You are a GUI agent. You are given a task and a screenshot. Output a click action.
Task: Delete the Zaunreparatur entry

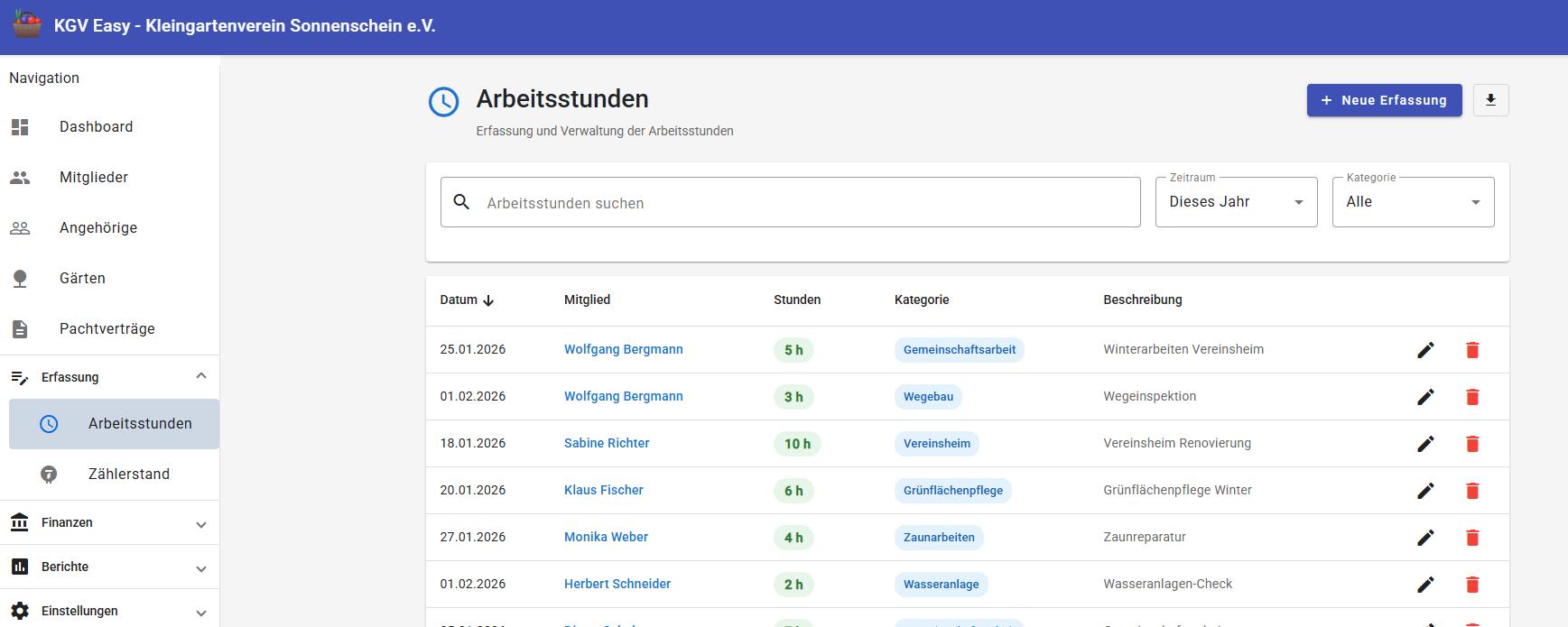pos(1472,538)
